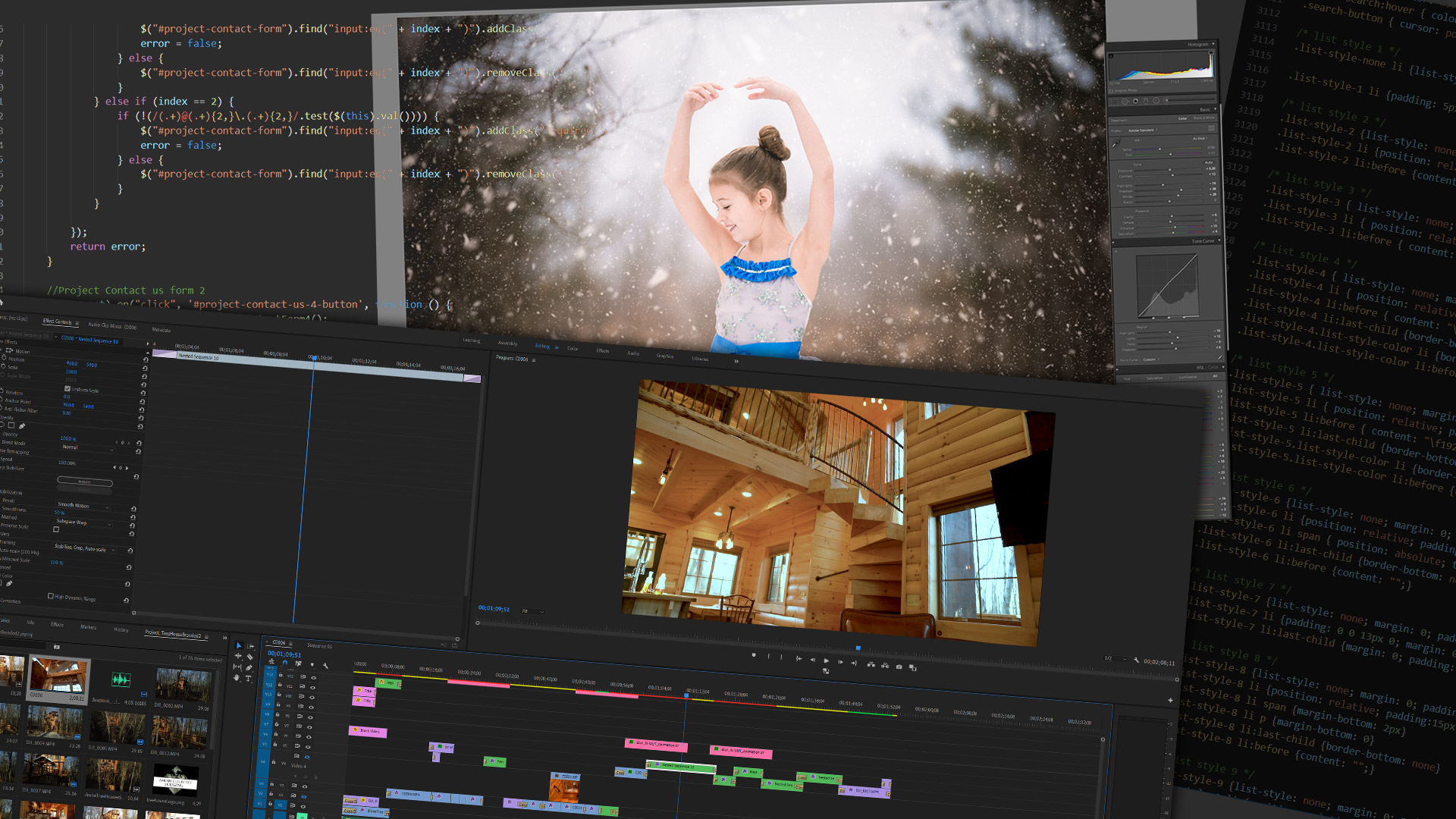Collapse Motion effect disclosure triangle
This screenshot has width=1456, height=819.
pyautogui.click(x=2, y=350)
